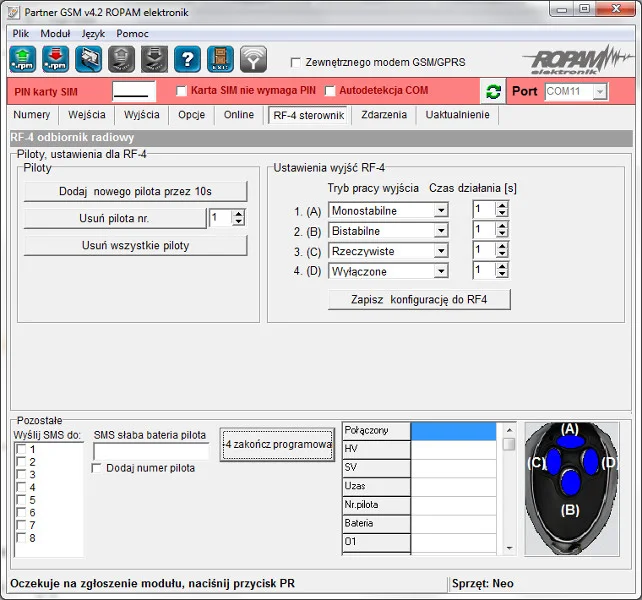This screenshot has width=642, height=600.
Task: Click the red download .rpm file icon
Action: tap(56, 60)
